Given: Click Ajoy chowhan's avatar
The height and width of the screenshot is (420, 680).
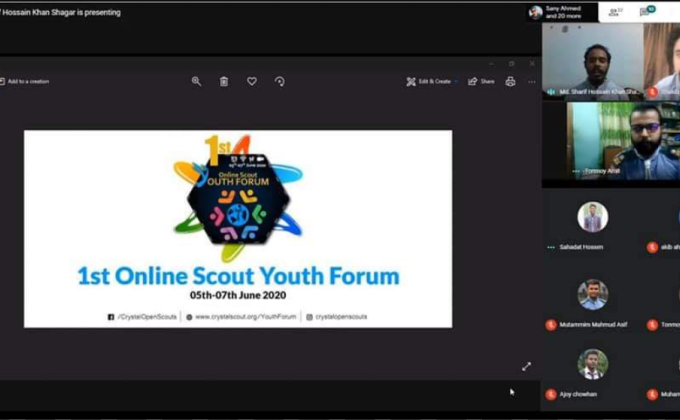Looking at the screenshot, I should coord(592,364).
